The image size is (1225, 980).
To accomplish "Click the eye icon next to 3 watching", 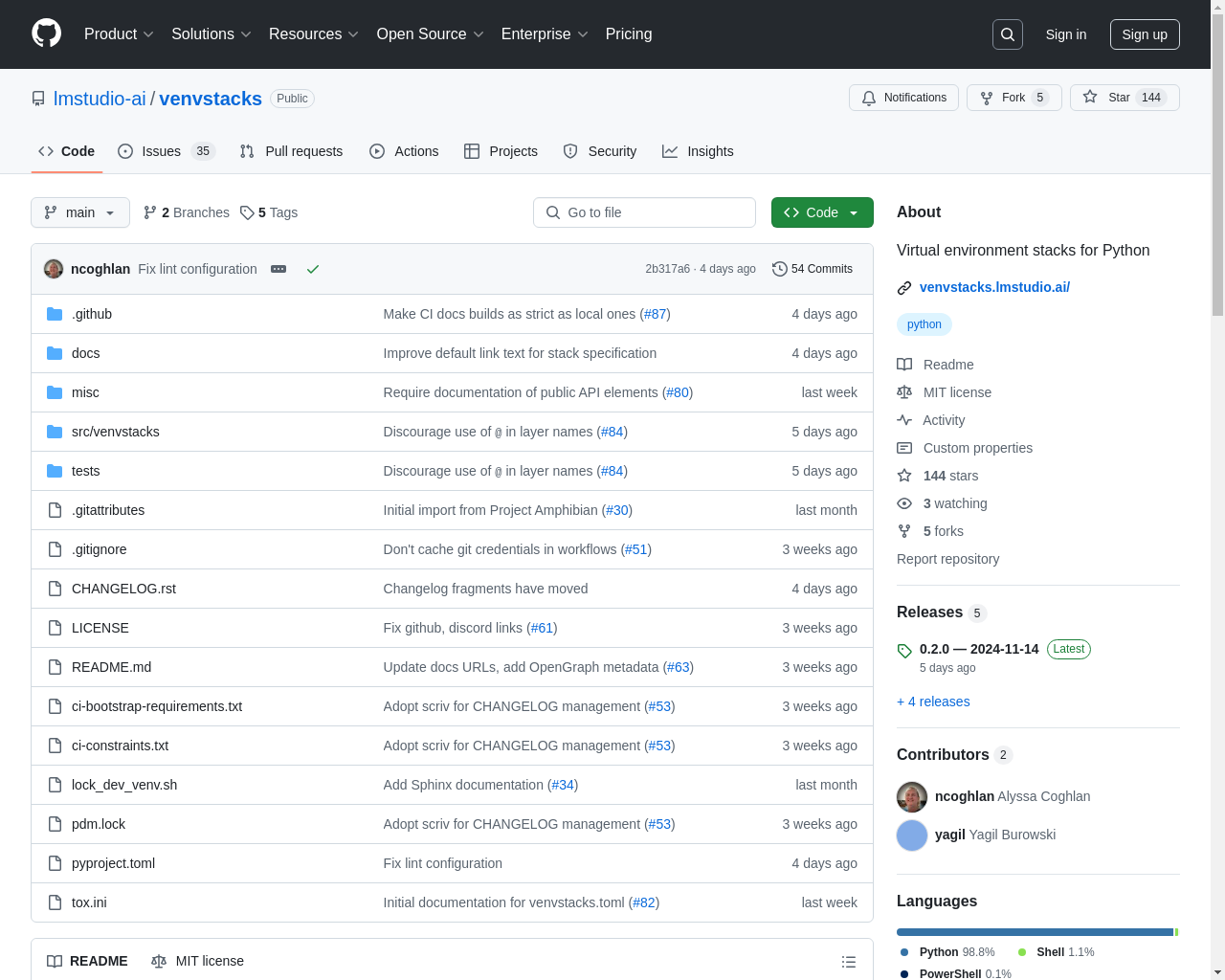I will [904, 503].
